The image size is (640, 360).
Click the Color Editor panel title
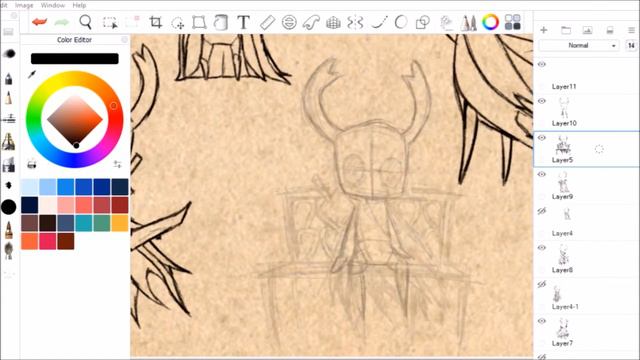point(74,40)
